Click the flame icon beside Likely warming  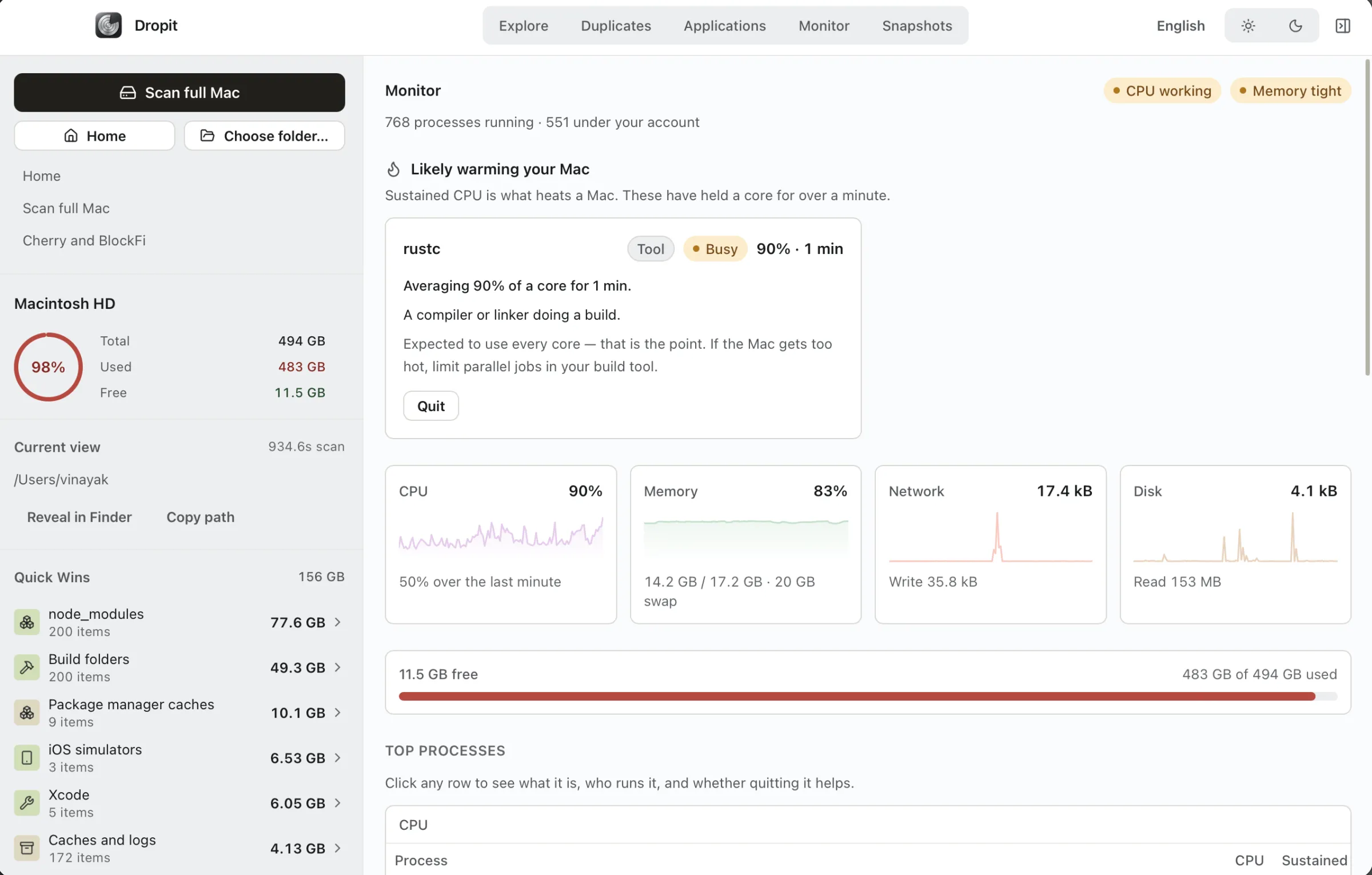pos(393,169)
